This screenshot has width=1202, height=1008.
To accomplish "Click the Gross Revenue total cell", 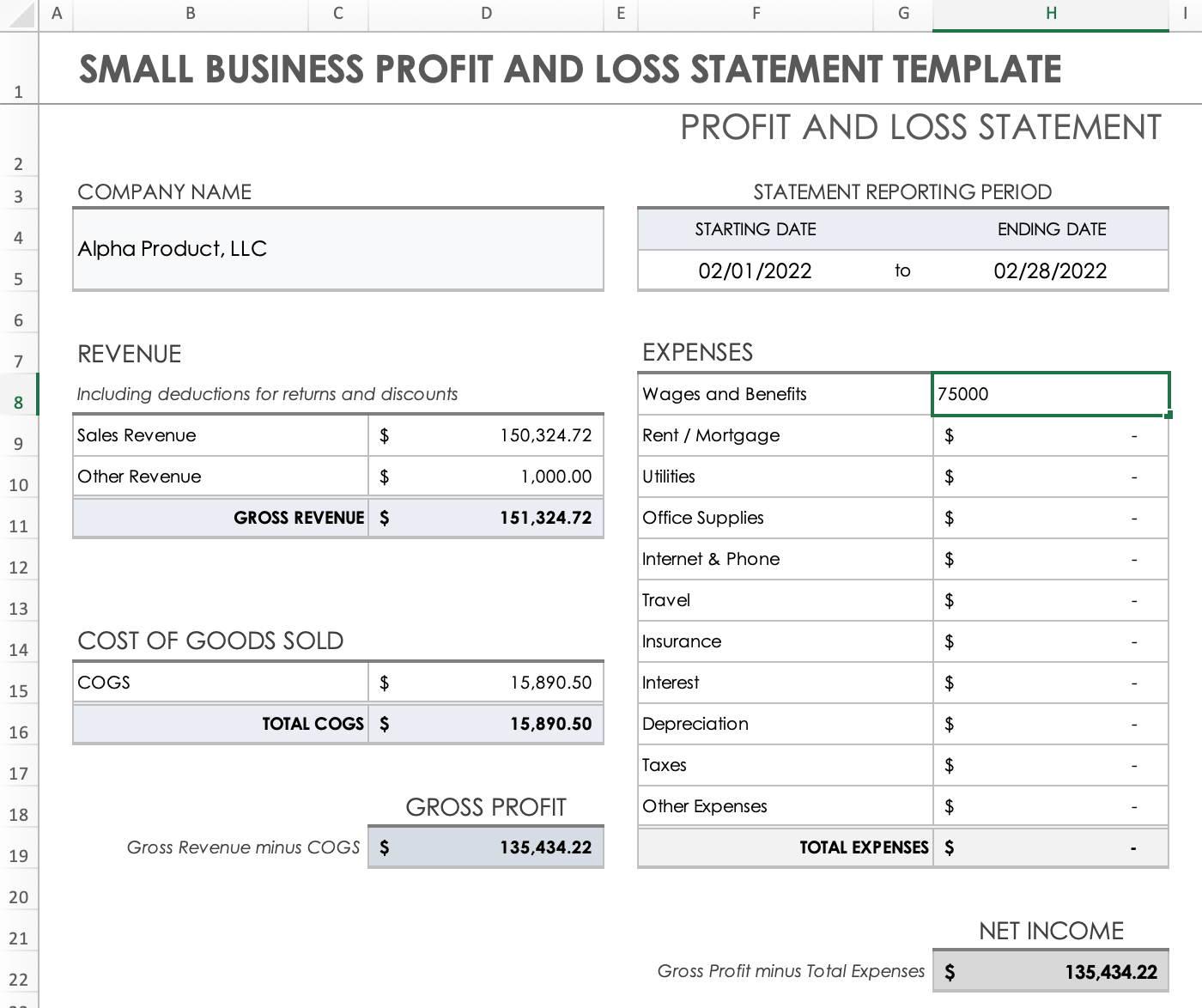I will (486, 518).
